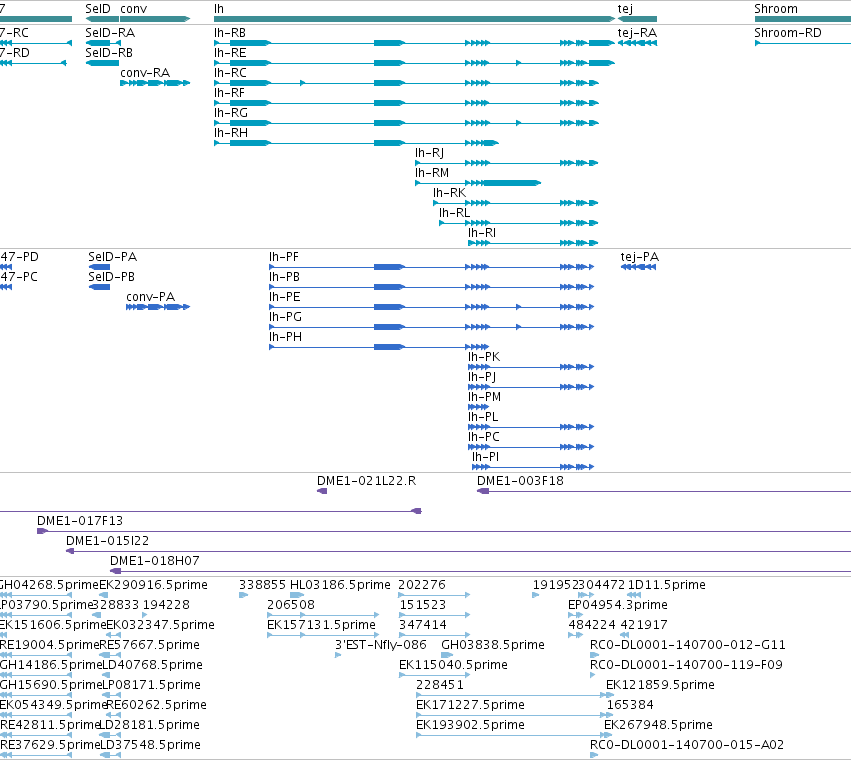Select protein SelD-PA

[99, 267]
